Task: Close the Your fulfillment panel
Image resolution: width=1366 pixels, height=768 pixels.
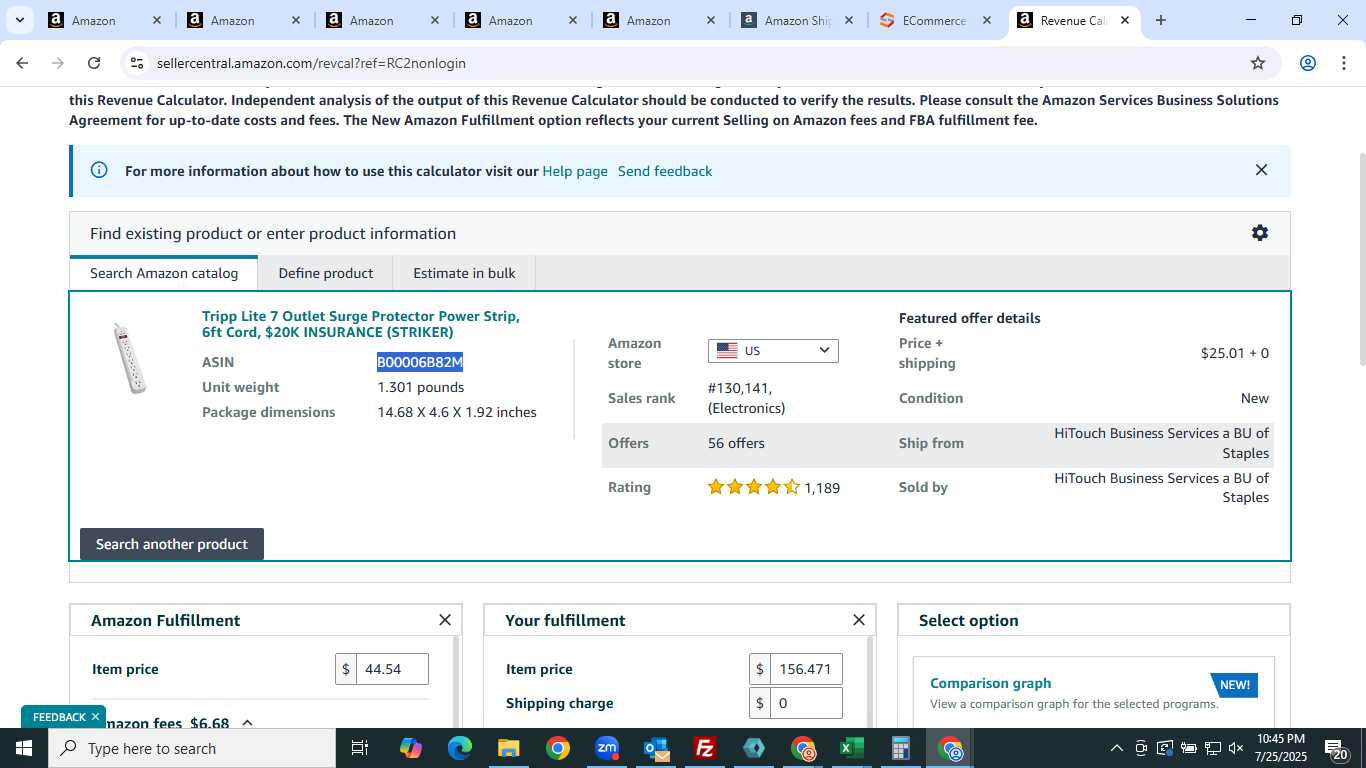Action: (x=858, y=620)
